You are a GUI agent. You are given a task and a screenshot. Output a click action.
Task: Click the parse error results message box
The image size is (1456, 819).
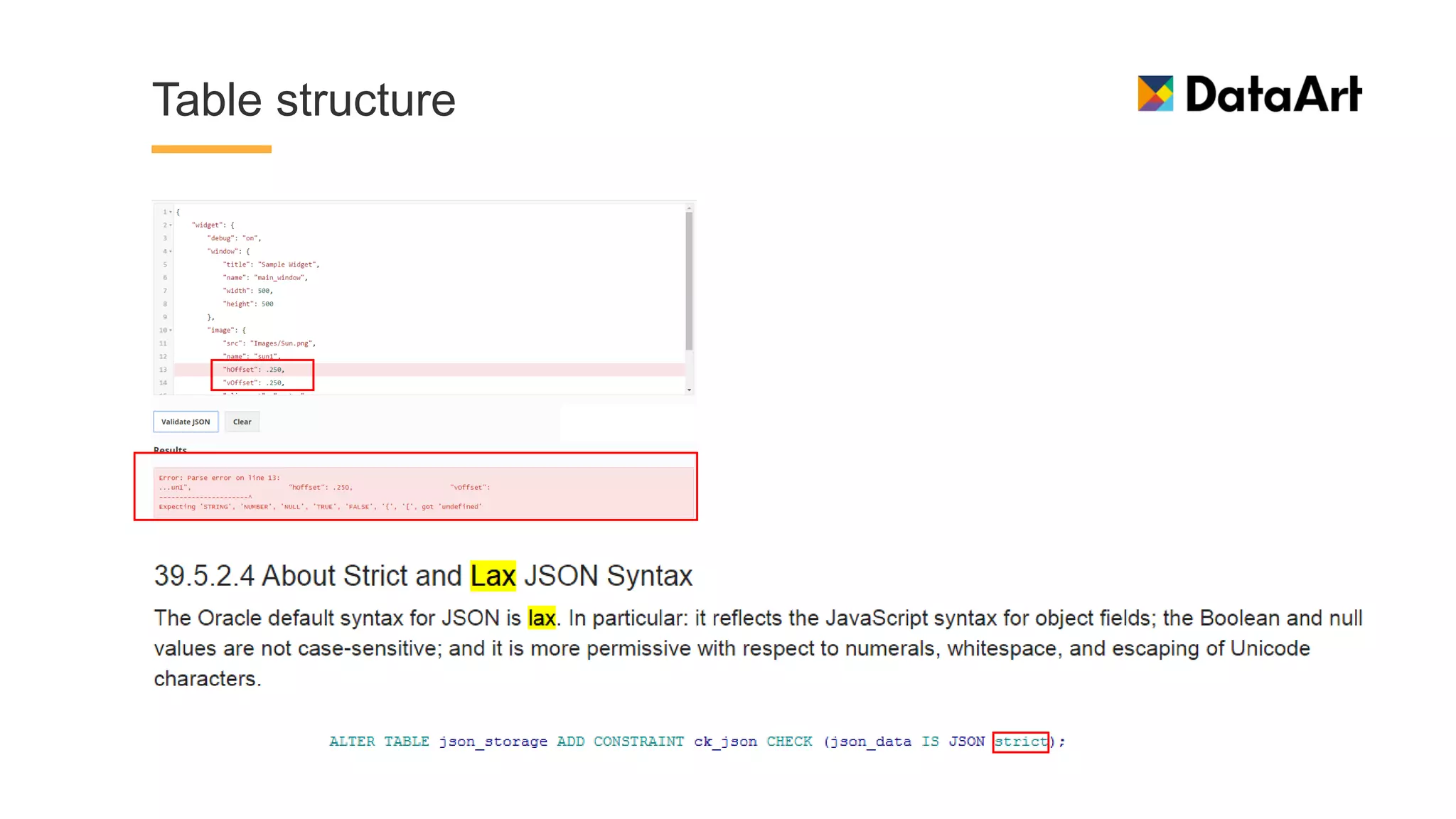(423, 492)
